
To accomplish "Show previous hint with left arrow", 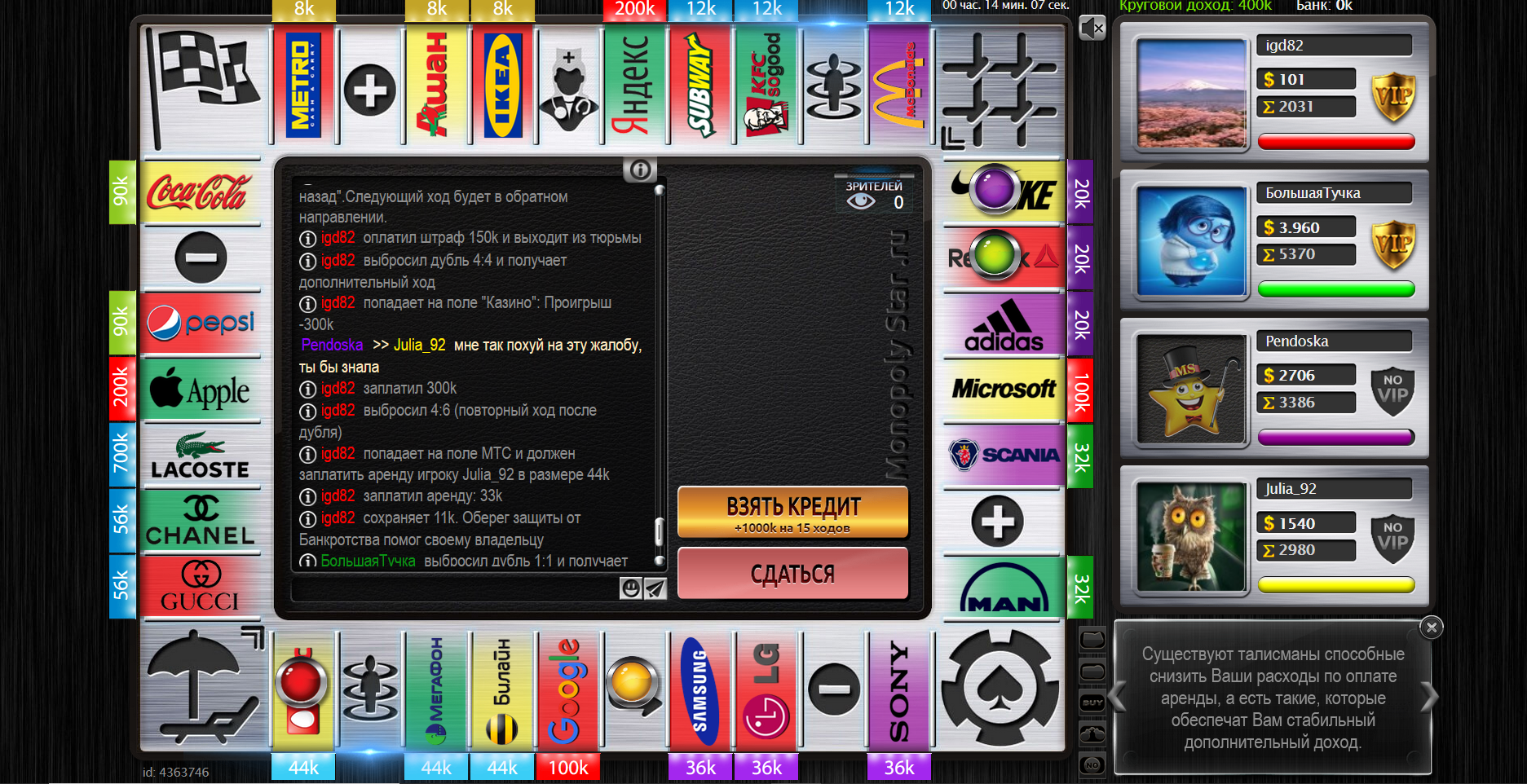I will (x=1118, y=697).
